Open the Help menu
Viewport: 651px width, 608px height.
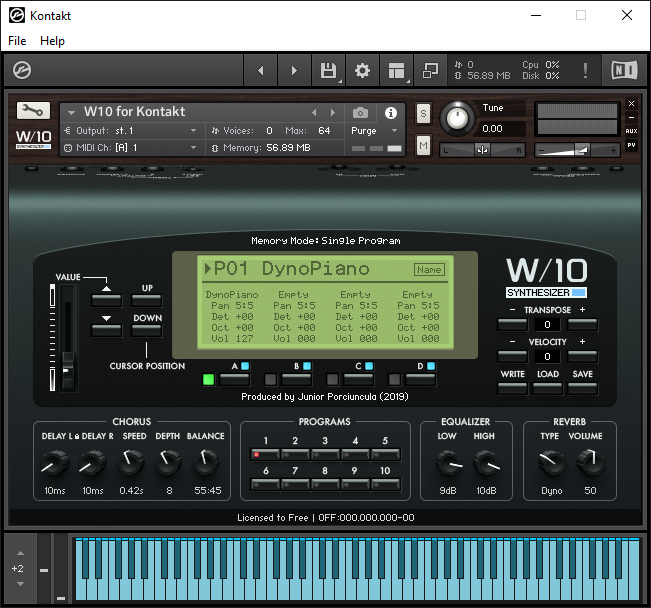pyautogui.click(x=52, y=41)
